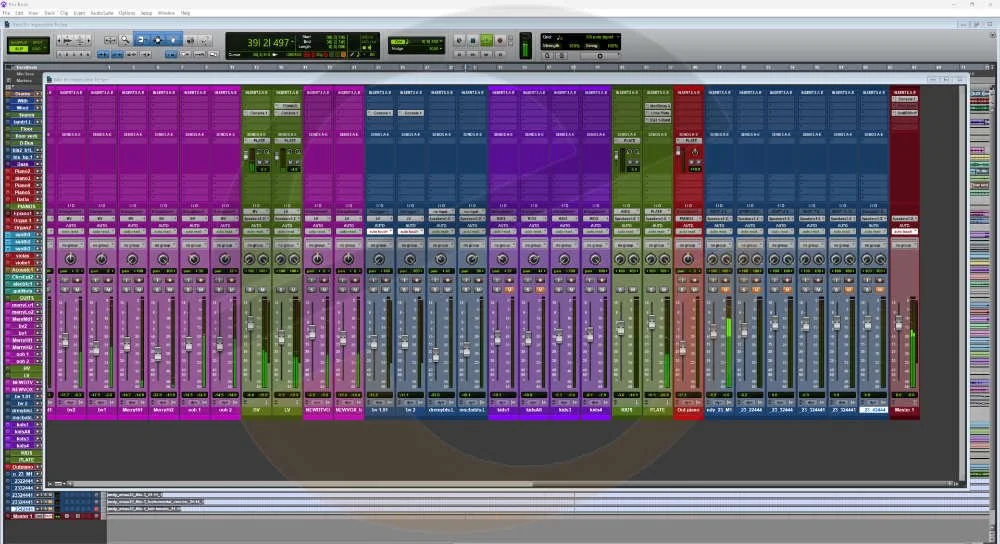Image resolution: width=1000 pixels, height=544 pixels.
Task: Select Piano2 in the track list
Action: coord(22,172)
